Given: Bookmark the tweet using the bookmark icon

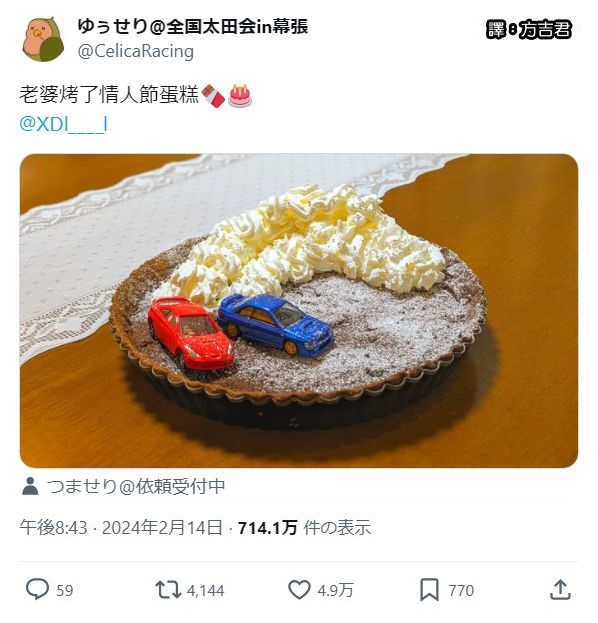Looking at the screenshot, I should (430, 590).
